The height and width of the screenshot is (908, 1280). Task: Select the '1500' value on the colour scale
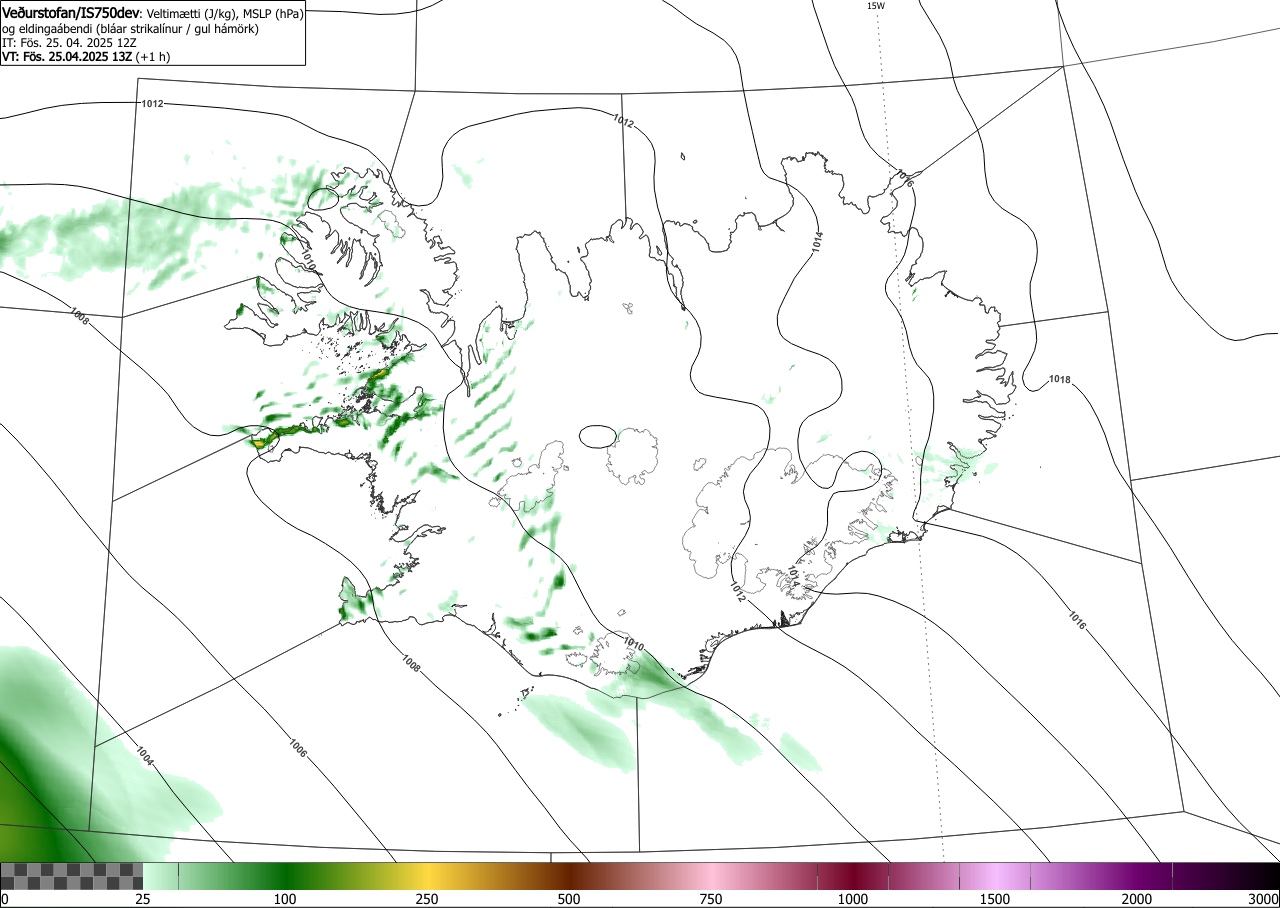[995, 899]
